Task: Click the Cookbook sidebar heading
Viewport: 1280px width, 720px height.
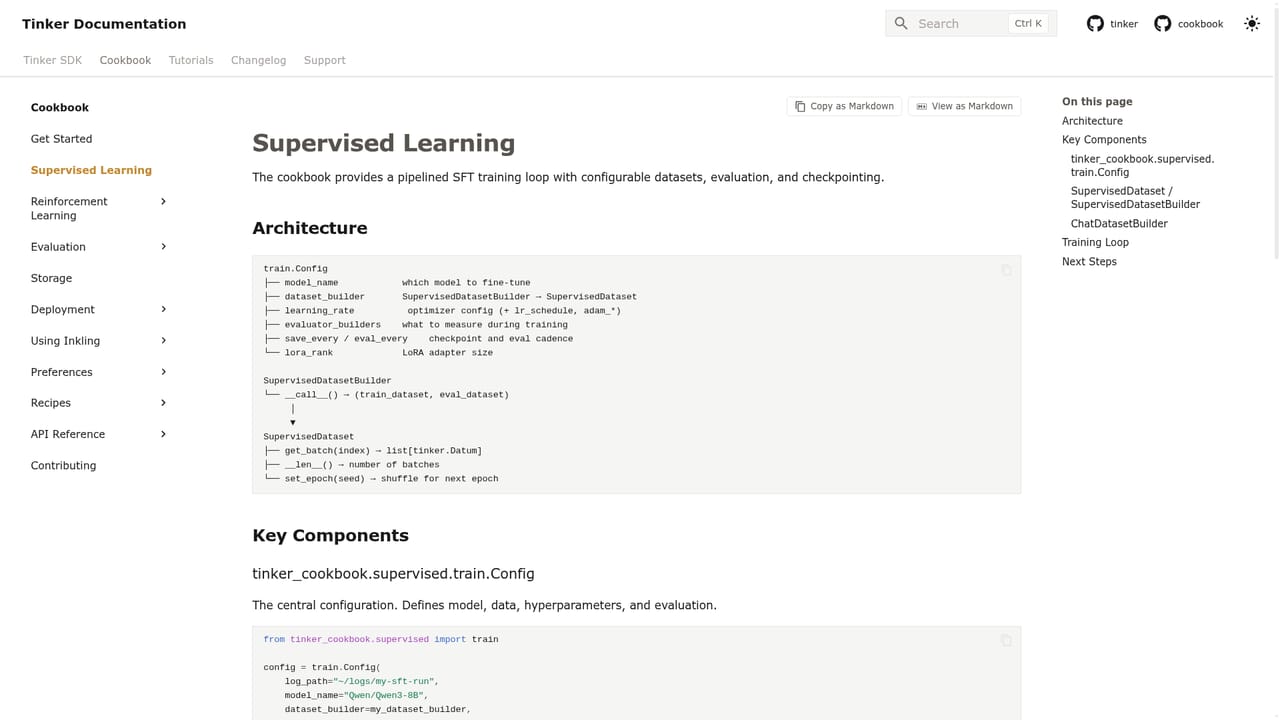Action: [x=60, y=108]
